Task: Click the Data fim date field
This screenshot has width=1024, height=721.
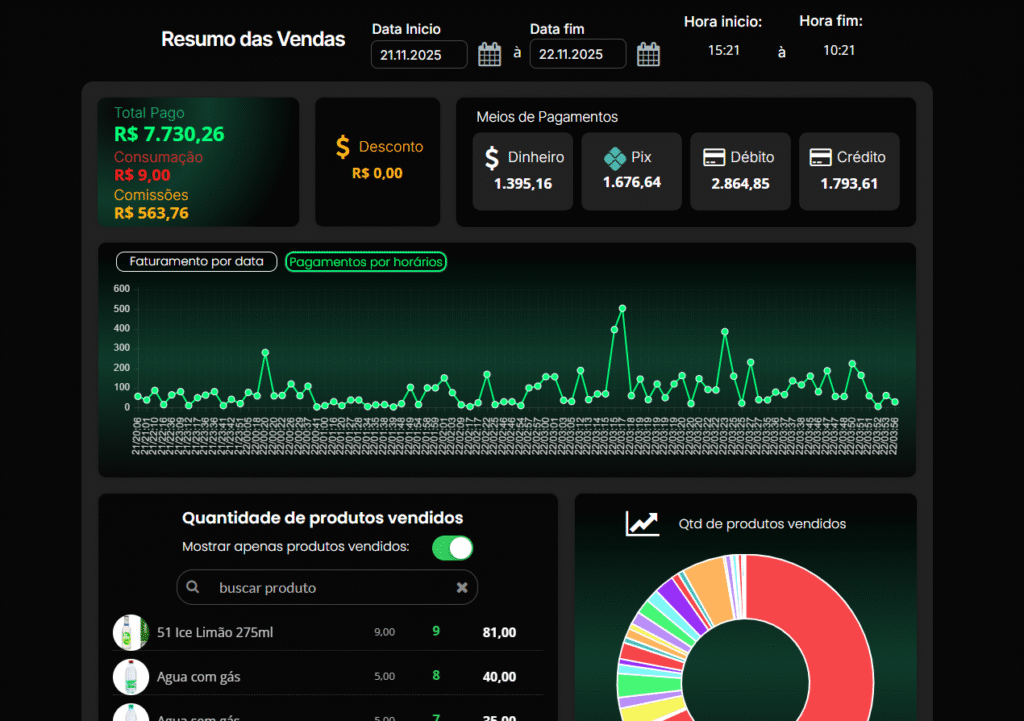Action: point(577,54)
